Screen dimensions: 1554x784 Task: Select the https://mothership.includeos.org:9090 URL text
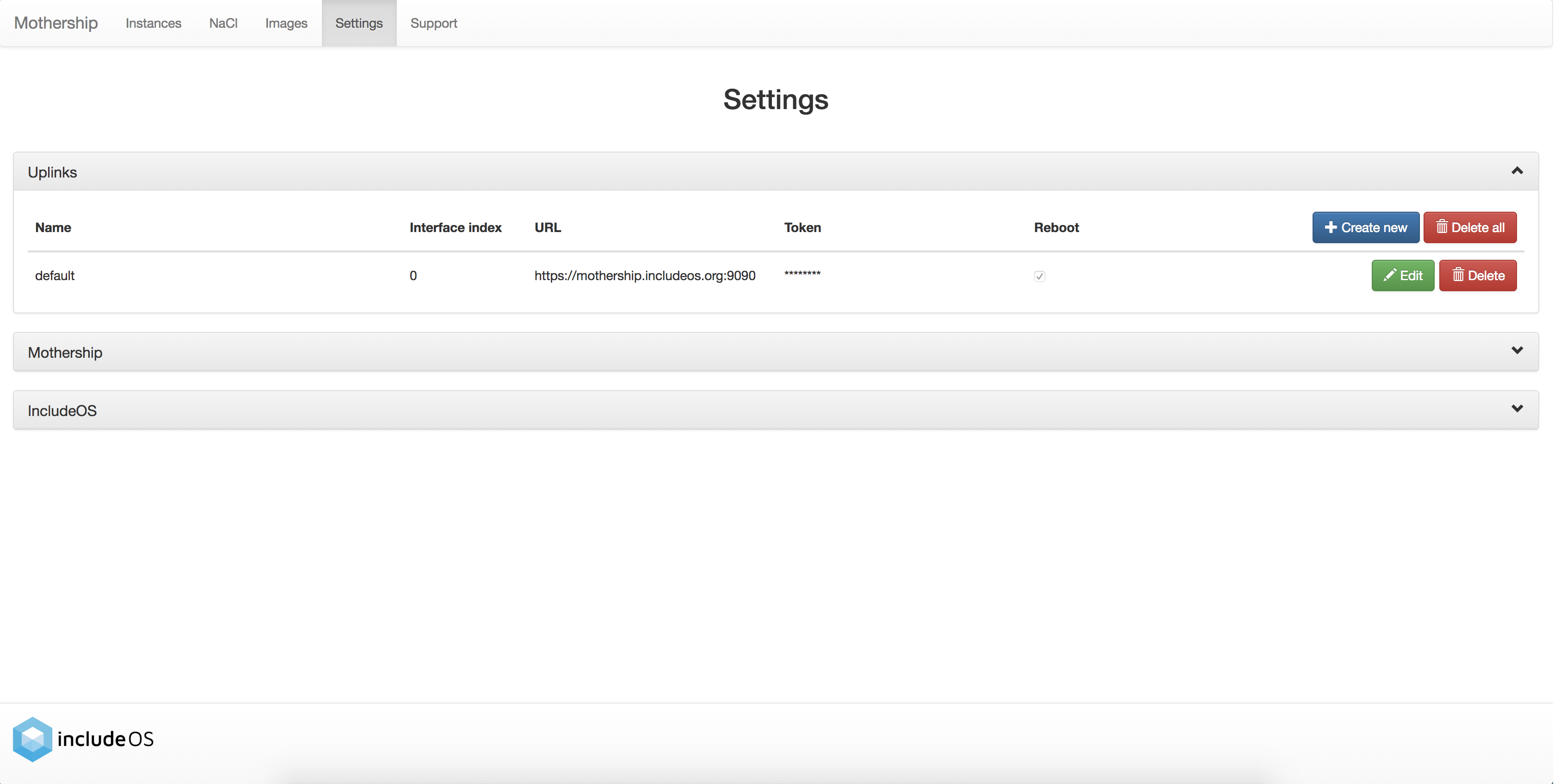[645, 276]
